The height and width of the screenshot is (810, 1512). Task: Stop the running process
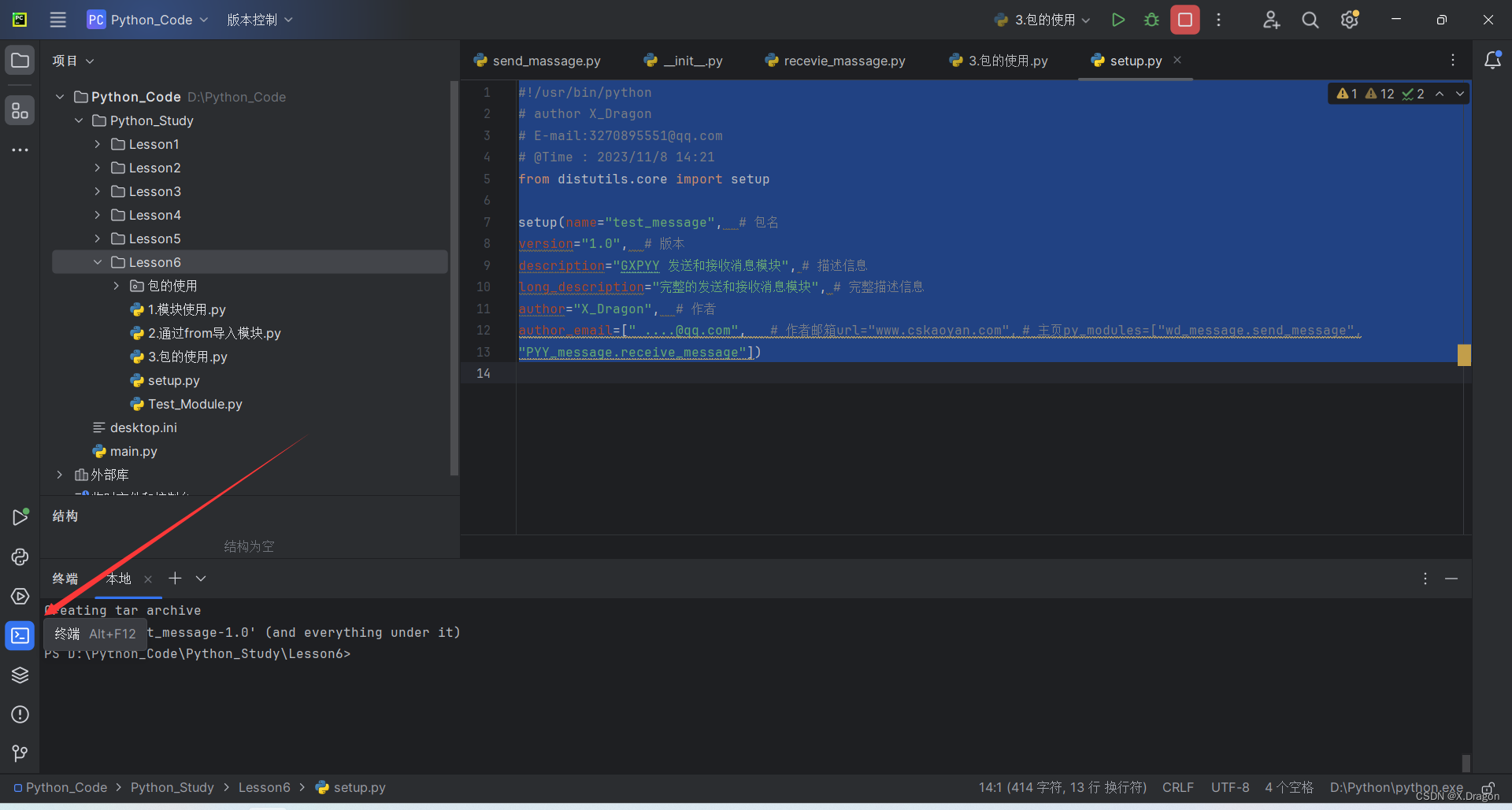click(1185, 20)
